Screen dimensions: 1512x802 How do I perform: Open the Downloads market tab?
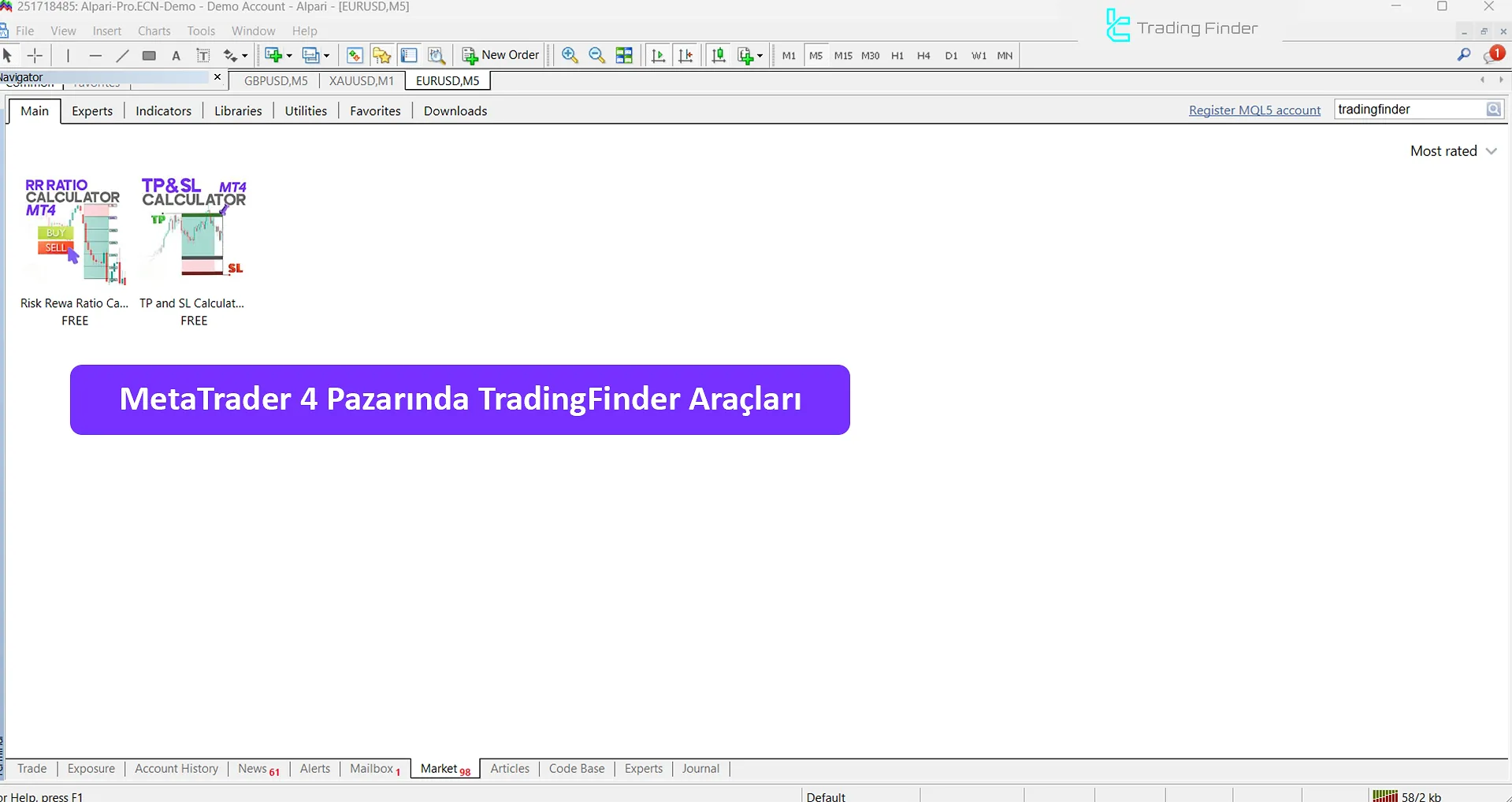(455, 111)
